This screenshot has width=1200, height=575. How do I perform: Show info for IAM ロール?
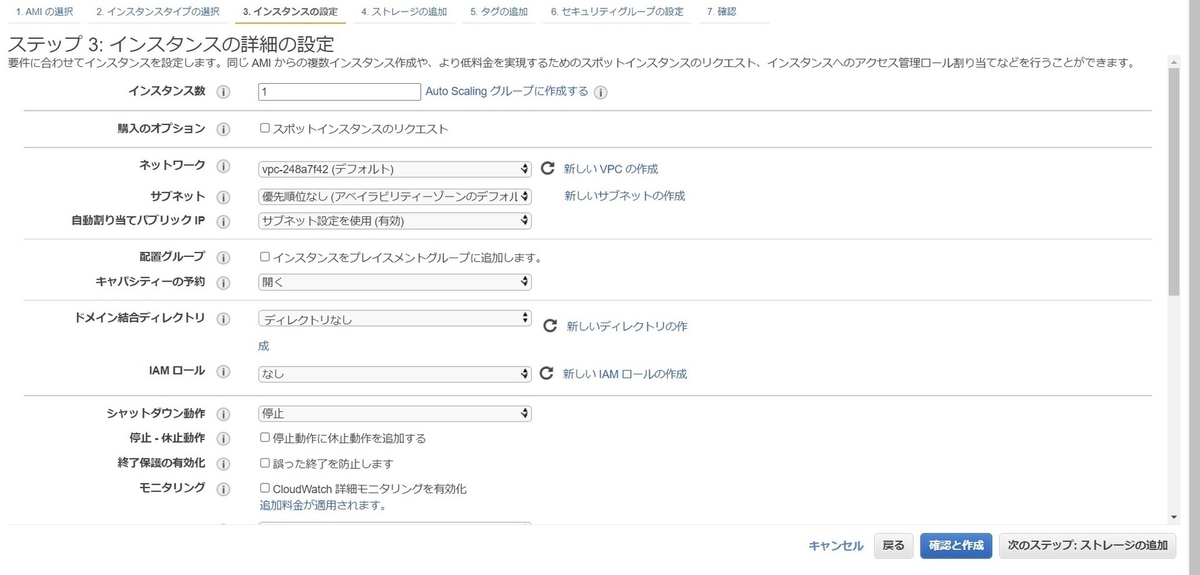(x=224, y=372)
